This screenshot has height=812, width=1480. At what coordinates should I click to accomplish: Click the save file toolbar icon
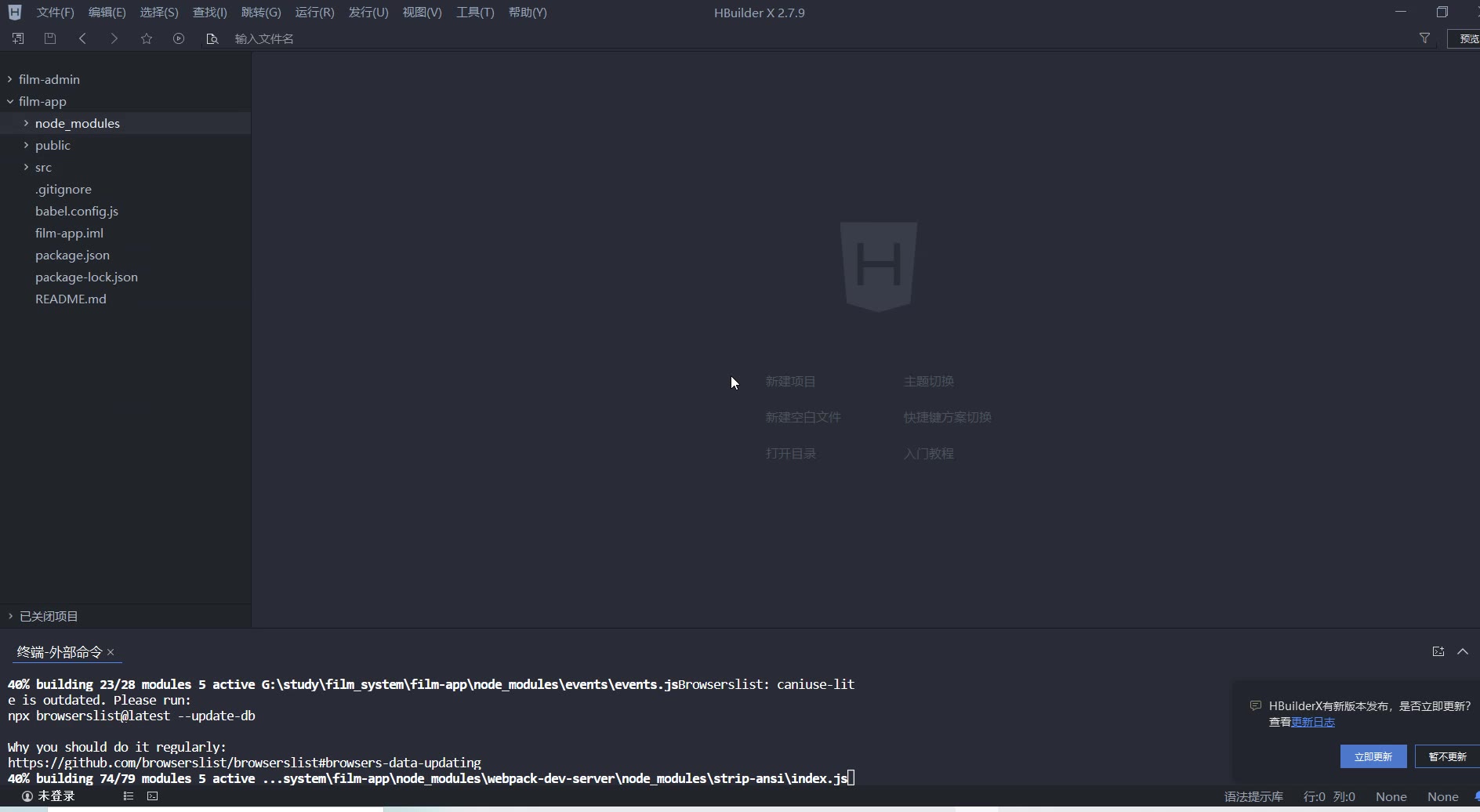50,38
